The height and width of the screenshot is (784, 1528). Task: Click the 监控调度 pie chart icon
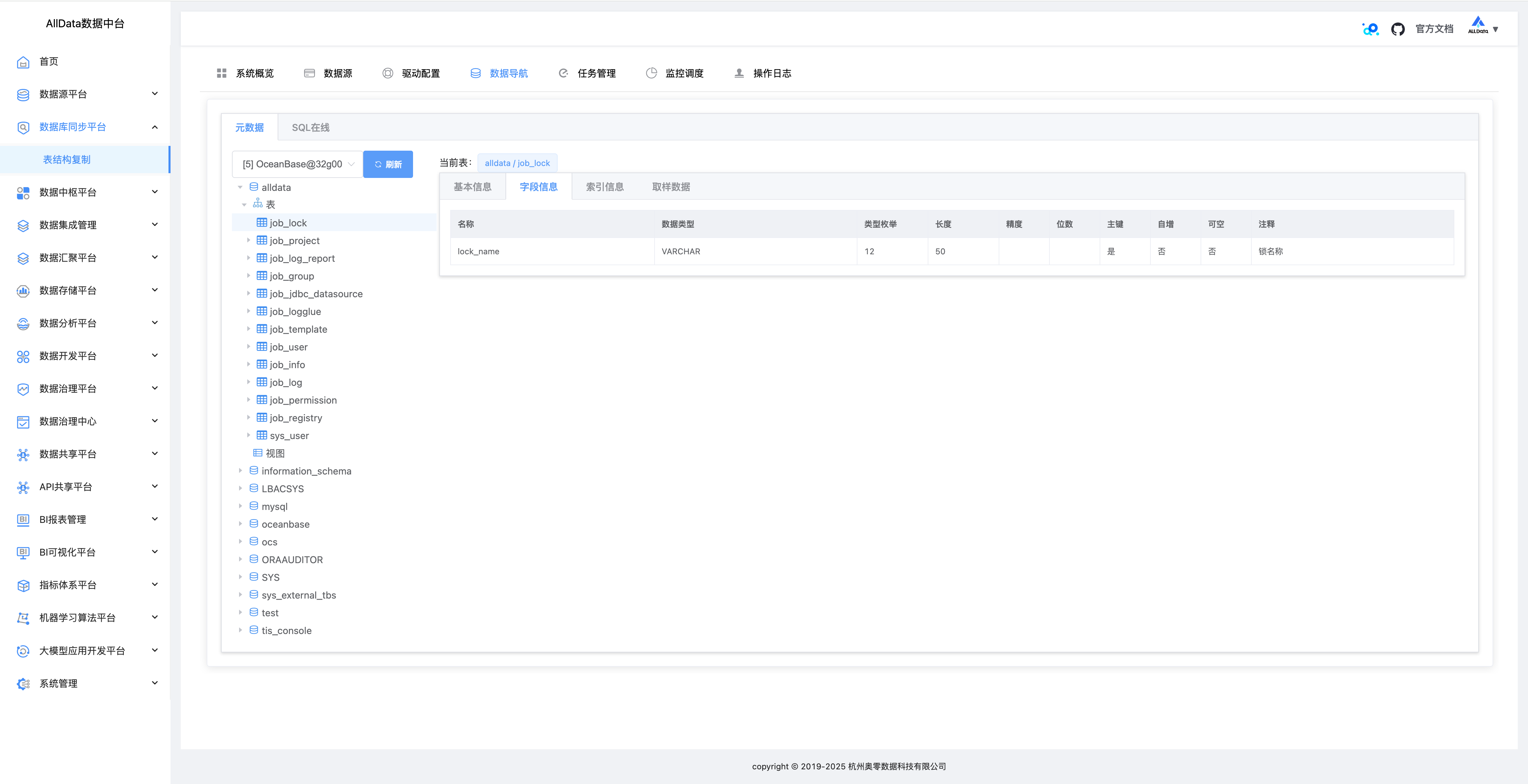click(x=651, y=74)
